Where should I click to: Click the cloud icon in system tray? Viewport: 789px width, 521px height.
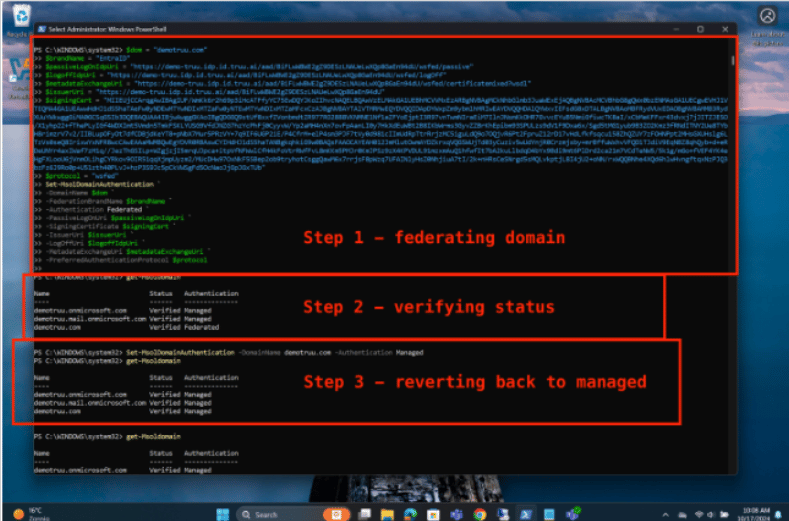pyautogui.click(x=683, y=514)
